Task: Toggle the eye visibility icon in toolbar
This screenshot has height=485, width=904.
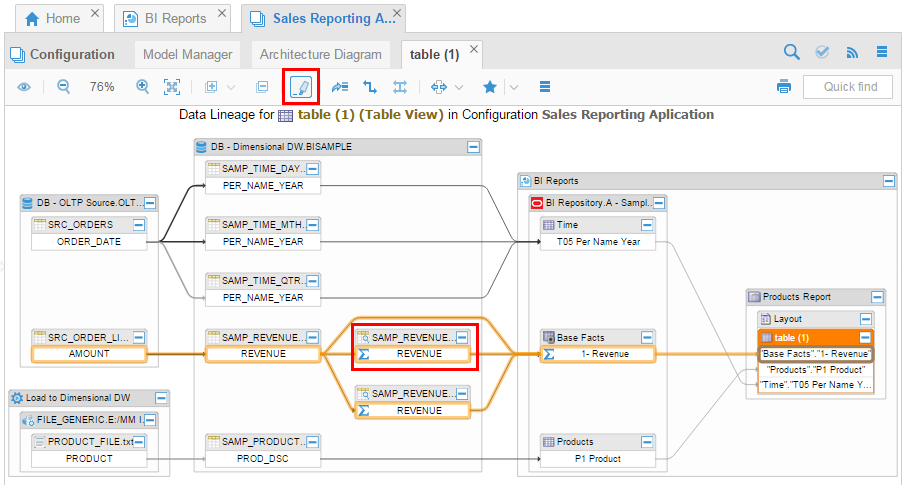Action: tap(24, 87)
